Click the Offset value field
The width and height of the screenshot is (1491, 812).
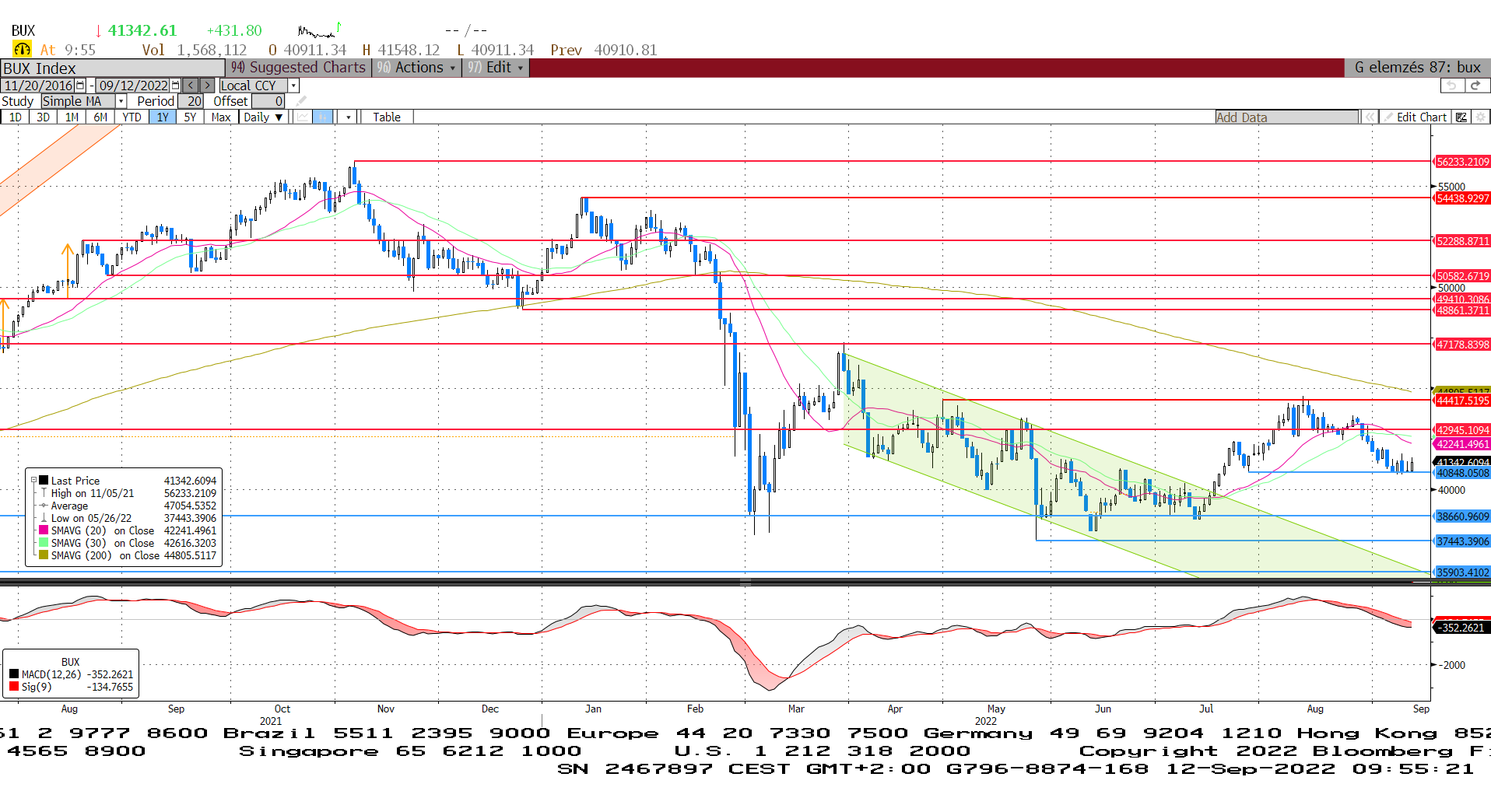pyautogui.click(x=268, y=101)
